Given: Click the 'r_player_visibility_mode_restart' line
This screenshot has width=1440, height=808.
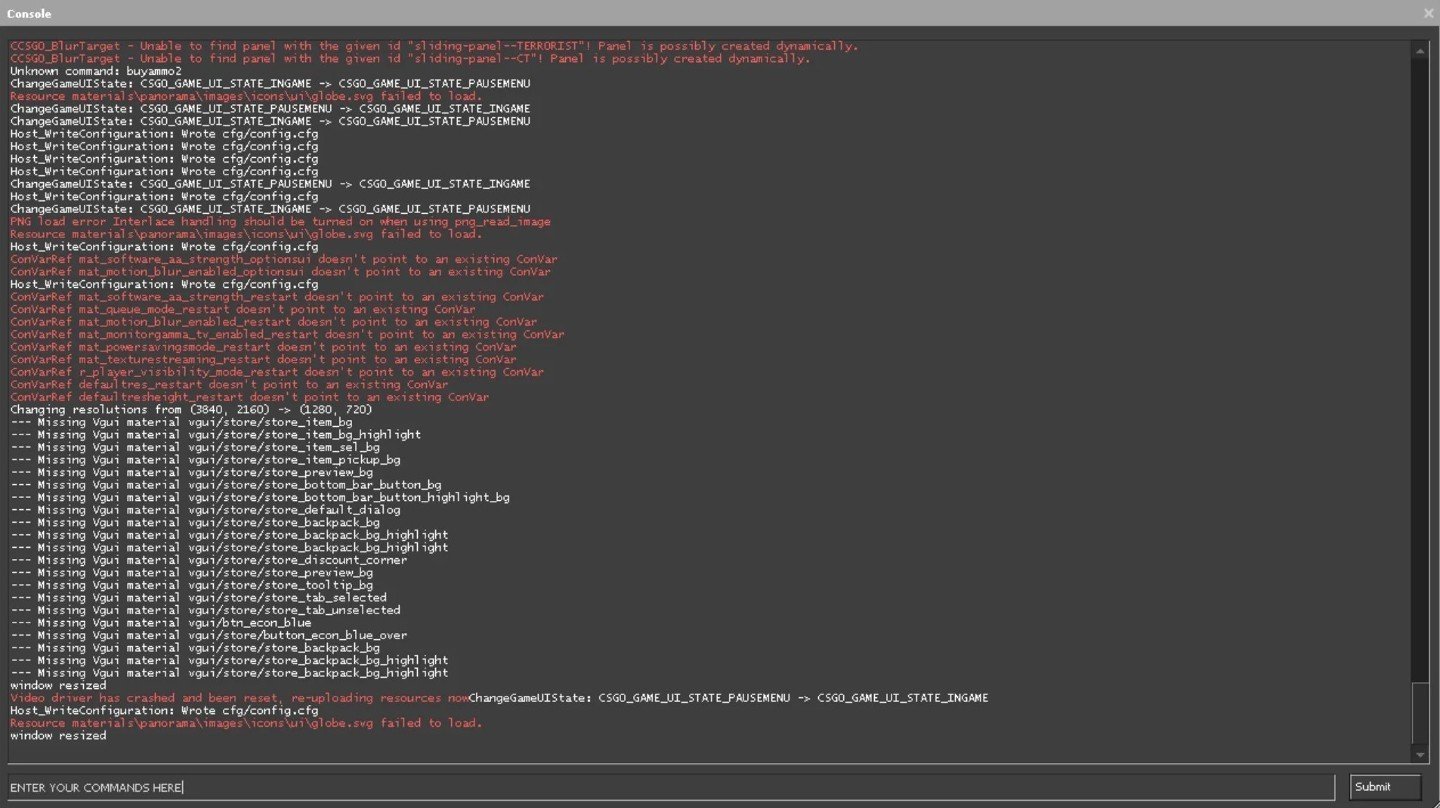Looking at the screenshot, I should (277, 372).
